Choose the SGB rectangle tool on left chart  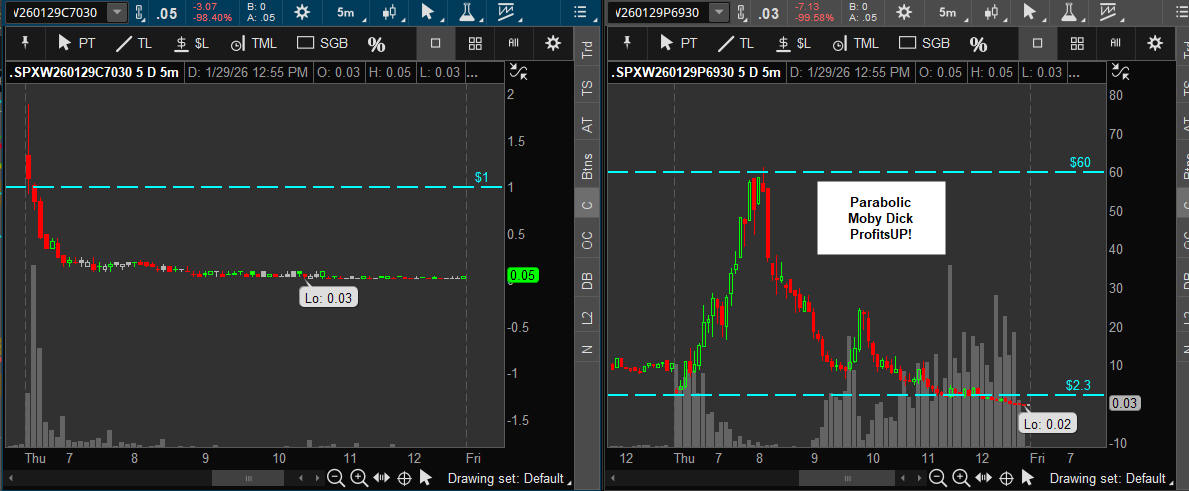(x=323, y=43)
